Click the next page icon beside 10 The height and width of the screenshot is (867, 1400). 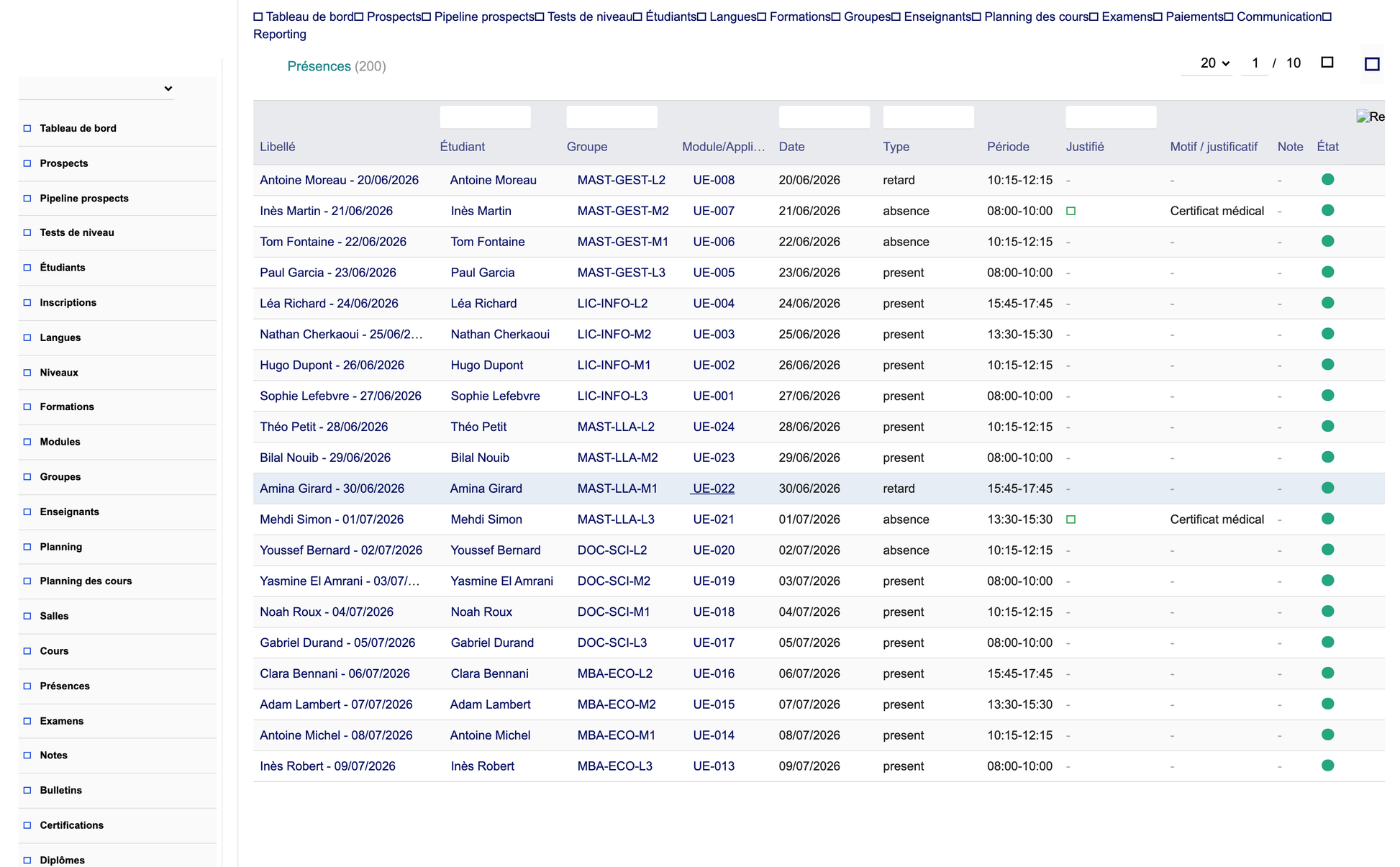tap(1327, 63)
